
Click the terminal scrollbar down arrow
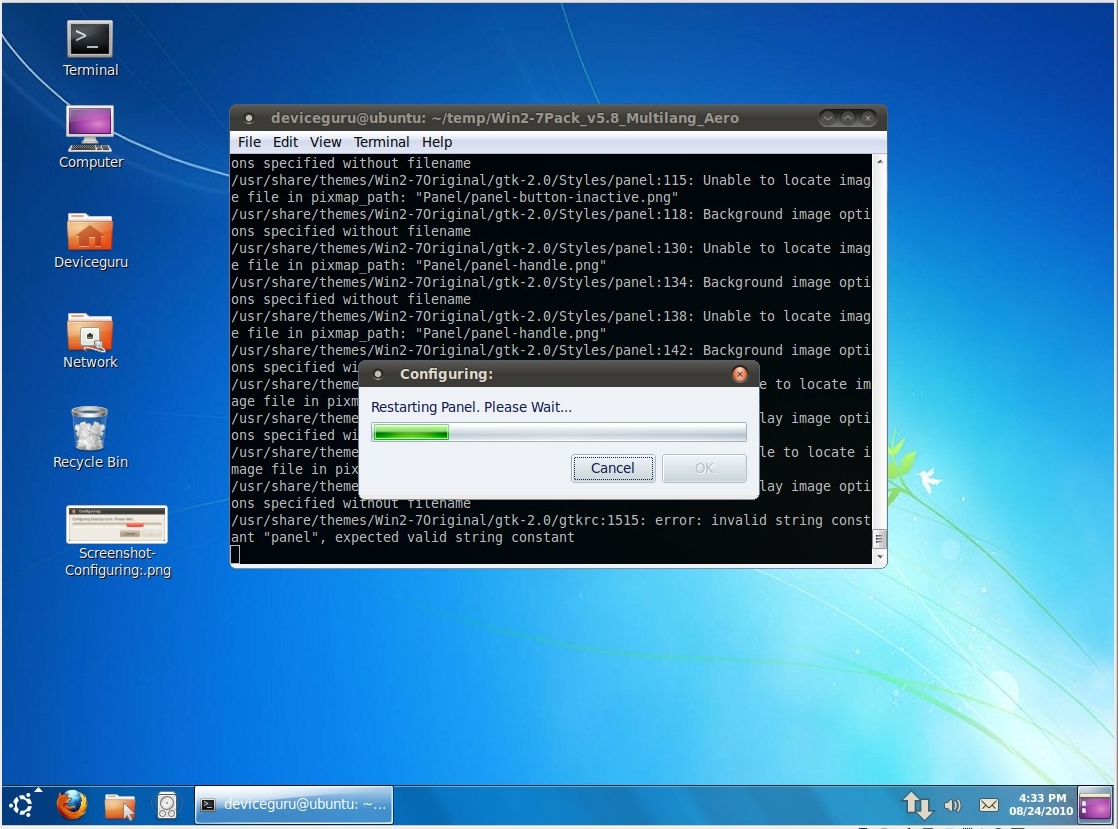880,557
